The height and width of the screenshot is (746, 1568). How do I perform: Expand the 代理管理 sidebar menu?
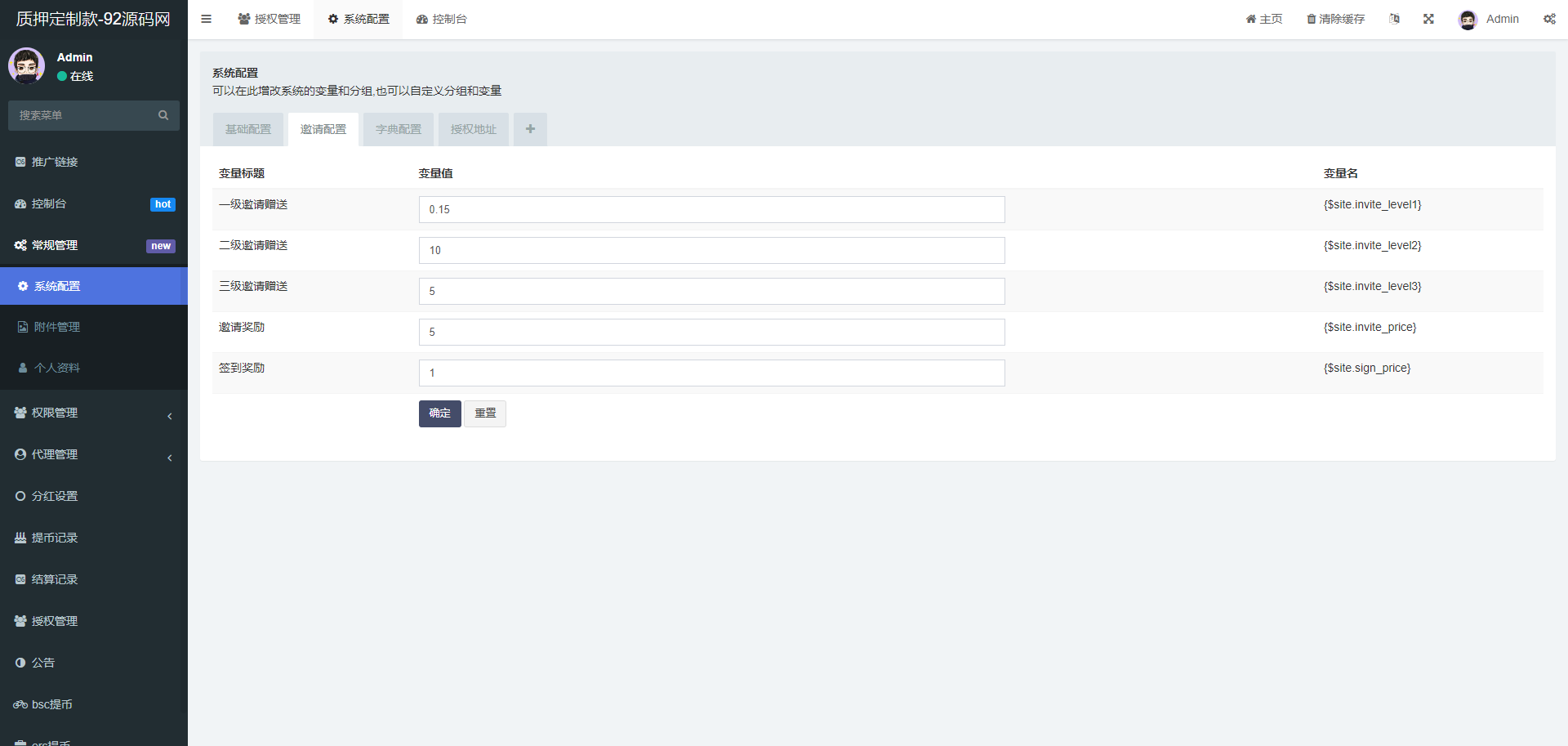tap(94, 455)
